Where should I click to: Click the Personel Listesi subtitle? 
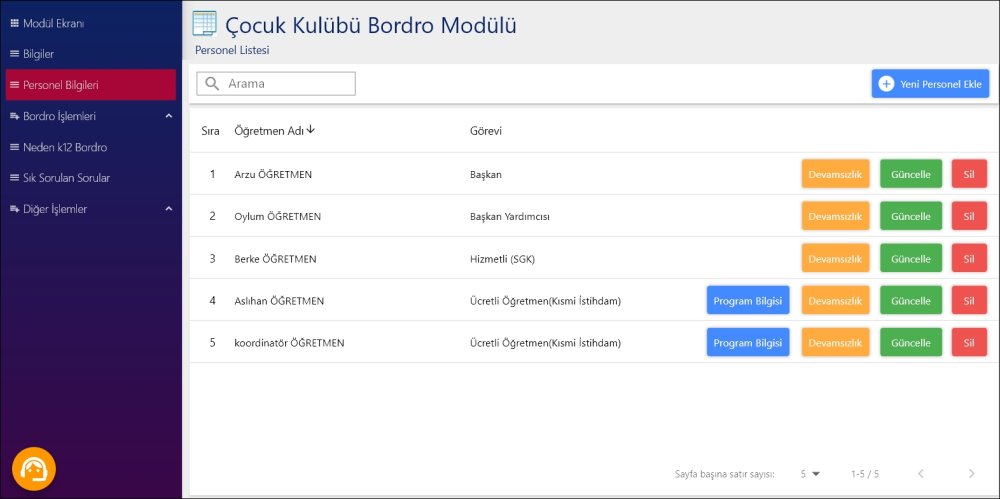tap(232, 50)
